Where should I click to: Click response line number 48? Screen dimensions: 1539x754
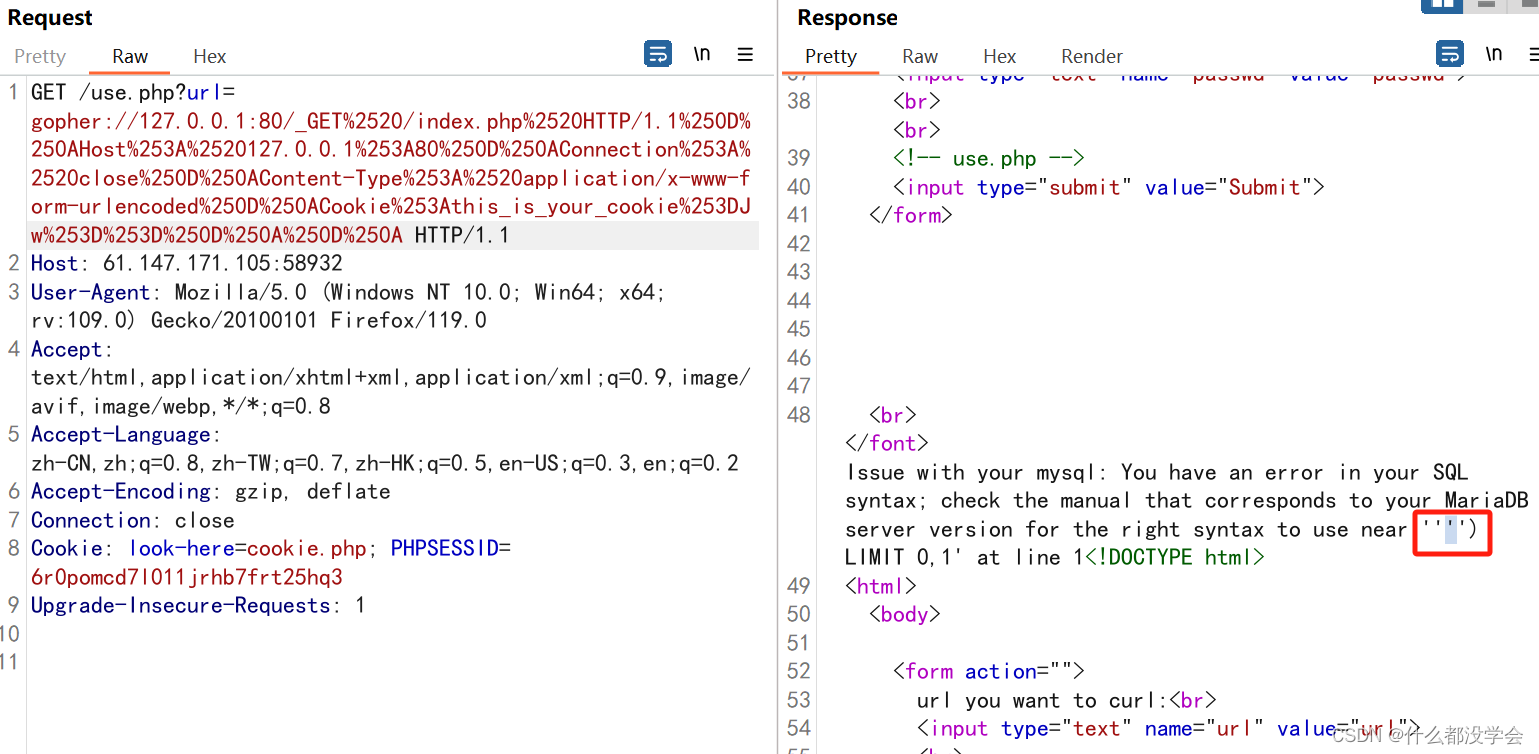(799, 415)
